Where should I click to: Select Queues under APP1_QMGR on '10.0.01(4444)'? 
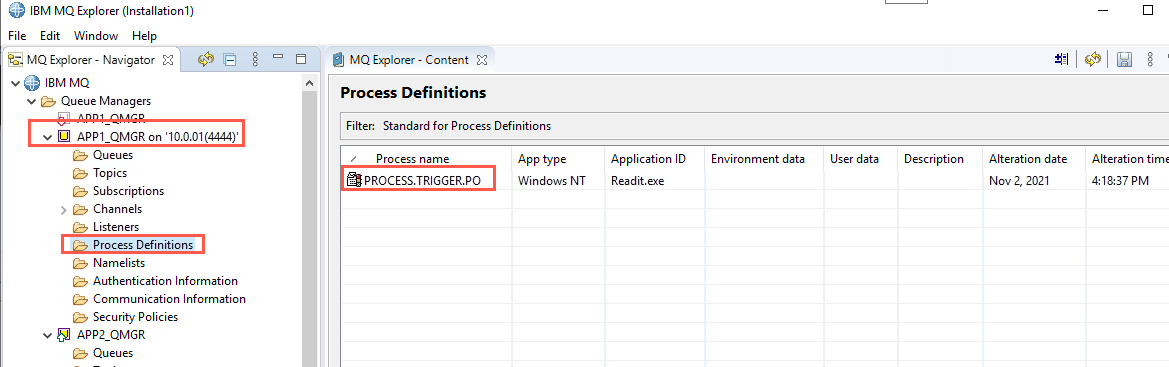113,155
